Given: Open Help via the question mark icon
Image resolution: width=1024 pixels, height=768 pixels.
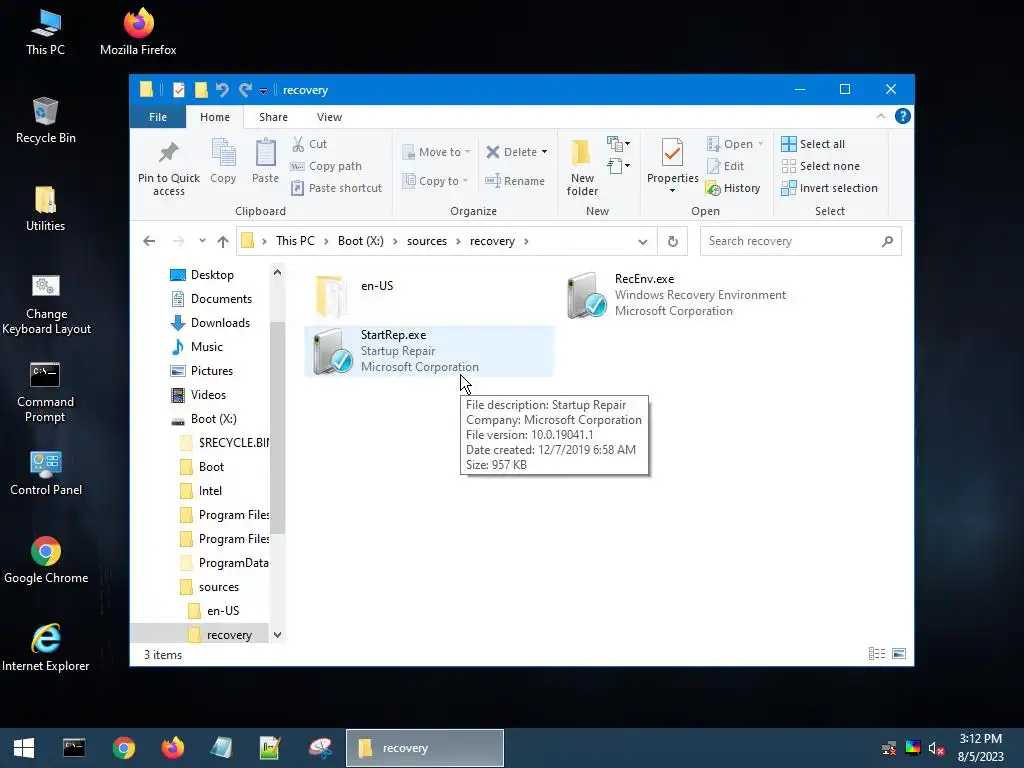Looking at the screenshot, I should pyautogui.click(x=903, y=116).
